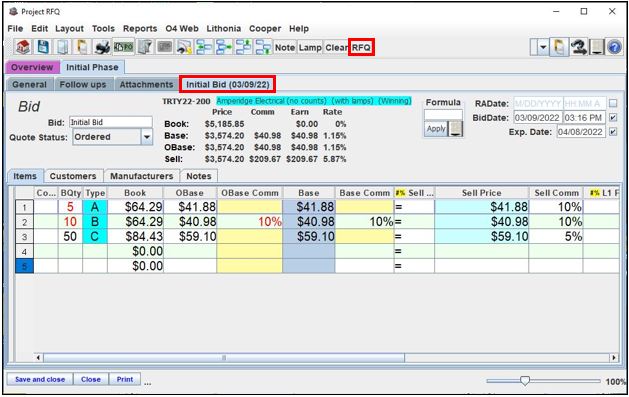629x397 pixels.
Task: Select the Initial Bid (03/09/22) tab
Action: [x=228, y=84]
